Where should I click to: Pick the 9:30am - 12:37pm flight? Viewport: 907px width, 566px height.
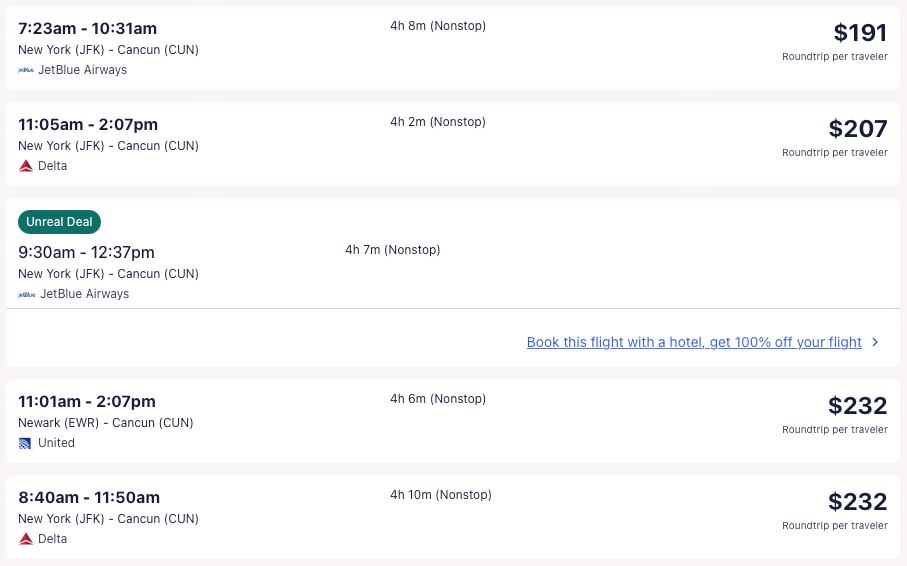coord(86,252)
